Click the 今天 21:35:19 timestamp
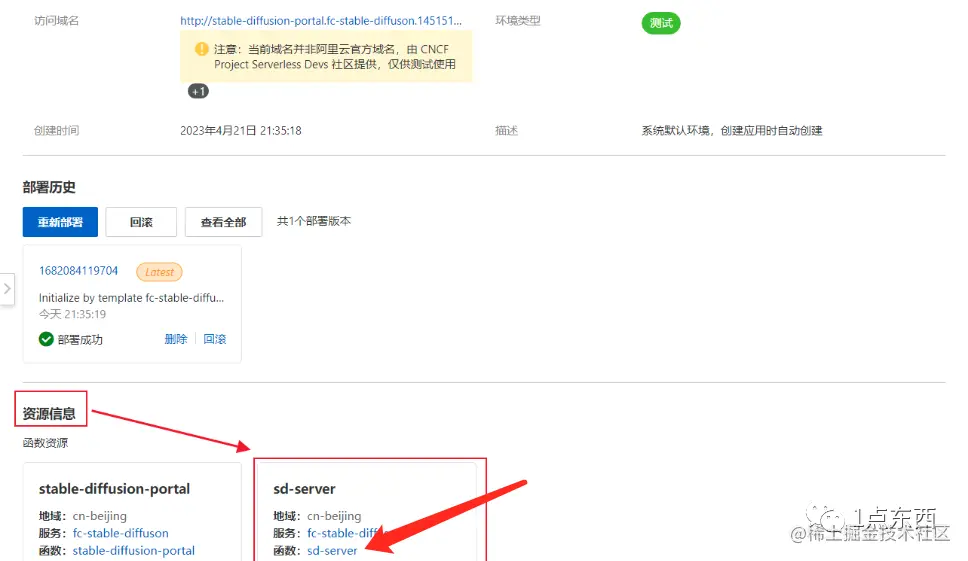The image size is (968, 561). point(72,314)
